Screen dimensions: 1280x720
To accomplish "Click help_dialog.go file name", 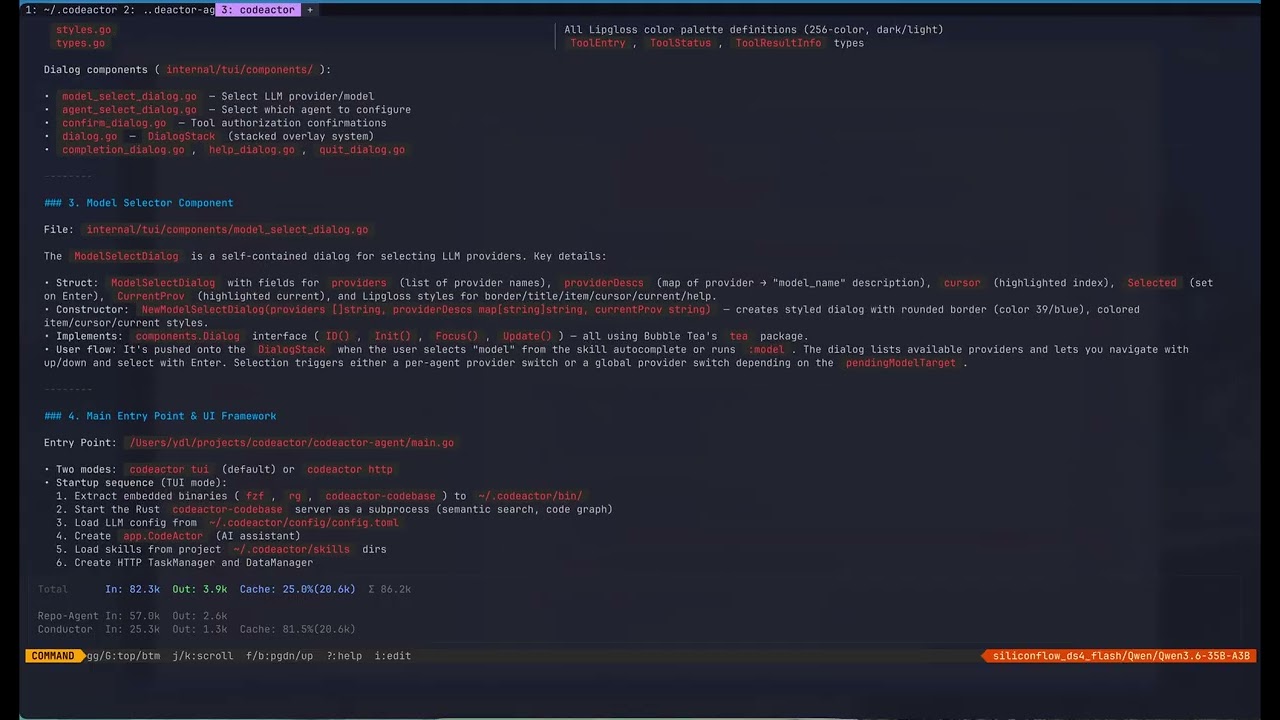I will tap(252, 150).
